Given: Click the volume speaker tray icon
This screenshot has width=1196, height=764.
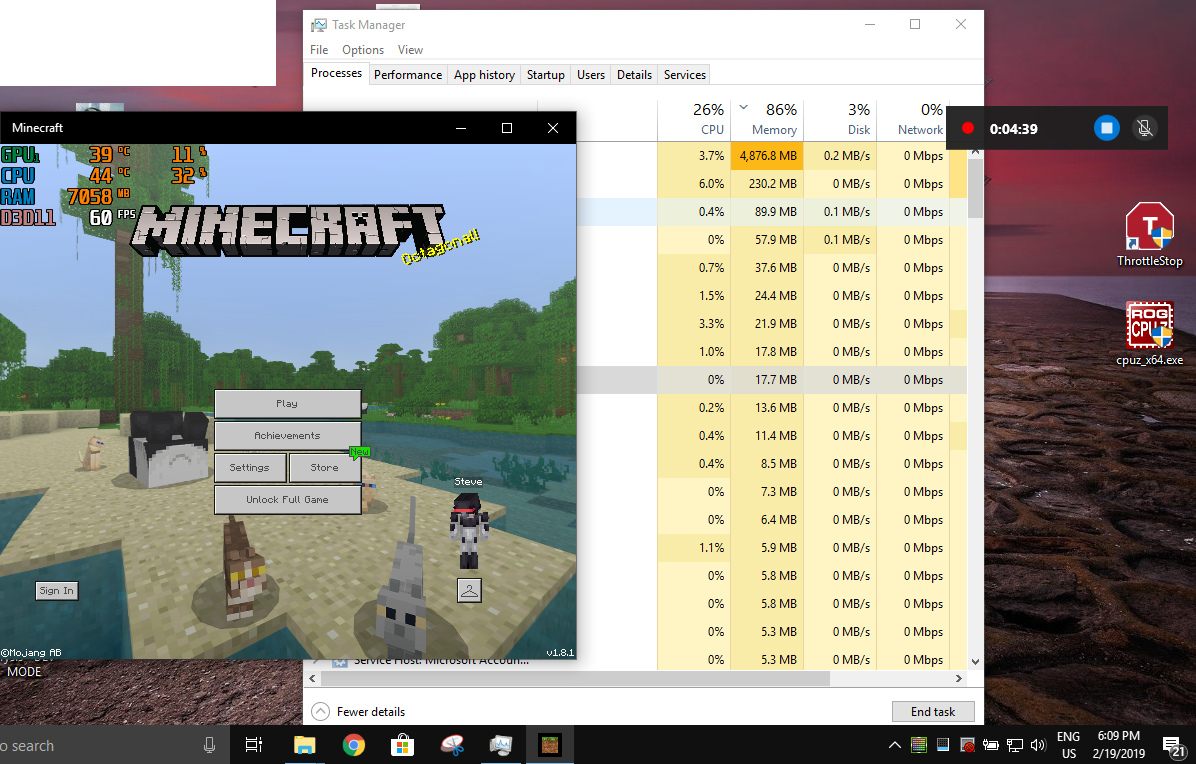Looking at the screenshot, I should (1037, 745).
